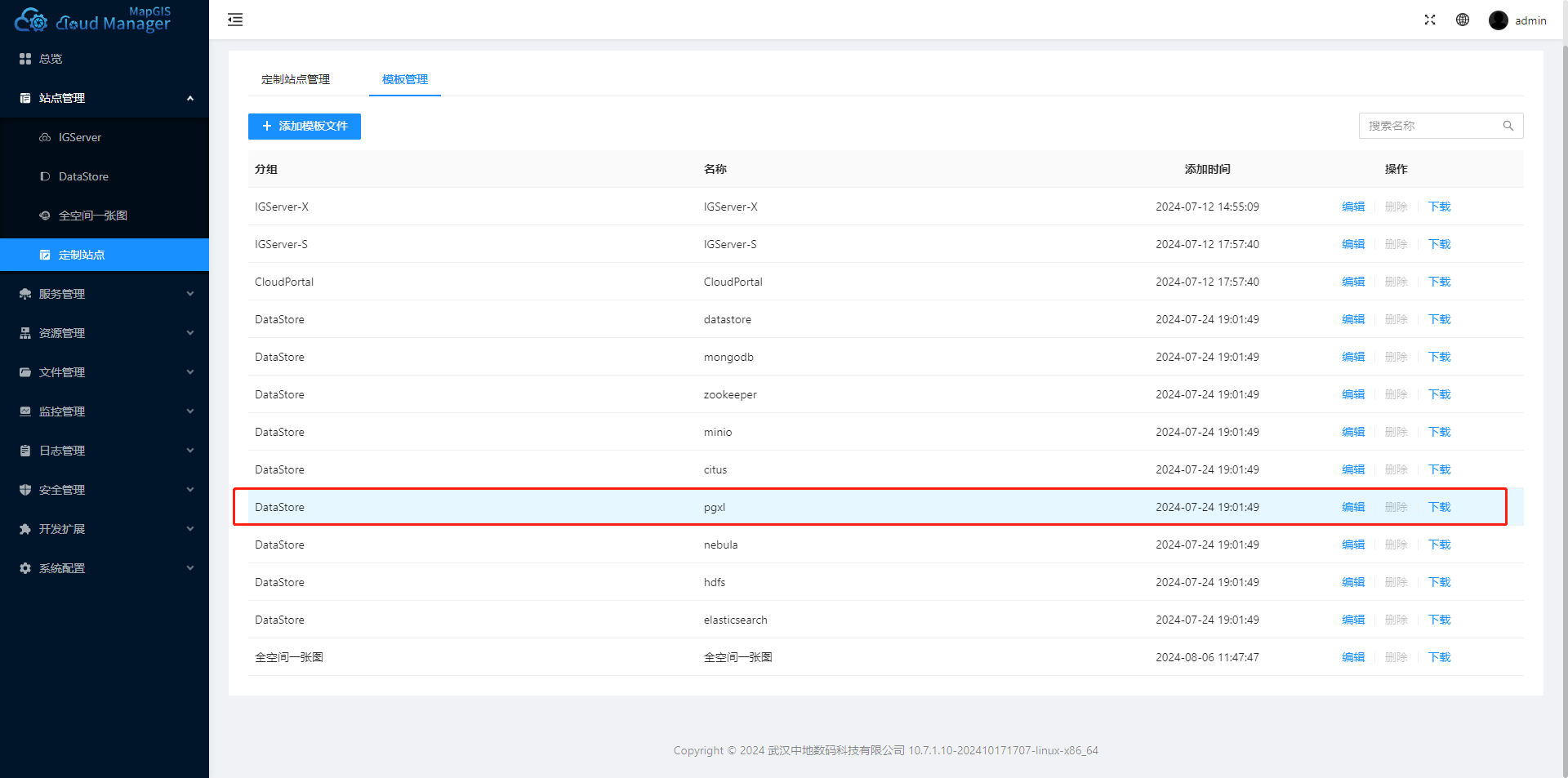
Task: Edit the minio template
Action: click(x=1353, y=432)
